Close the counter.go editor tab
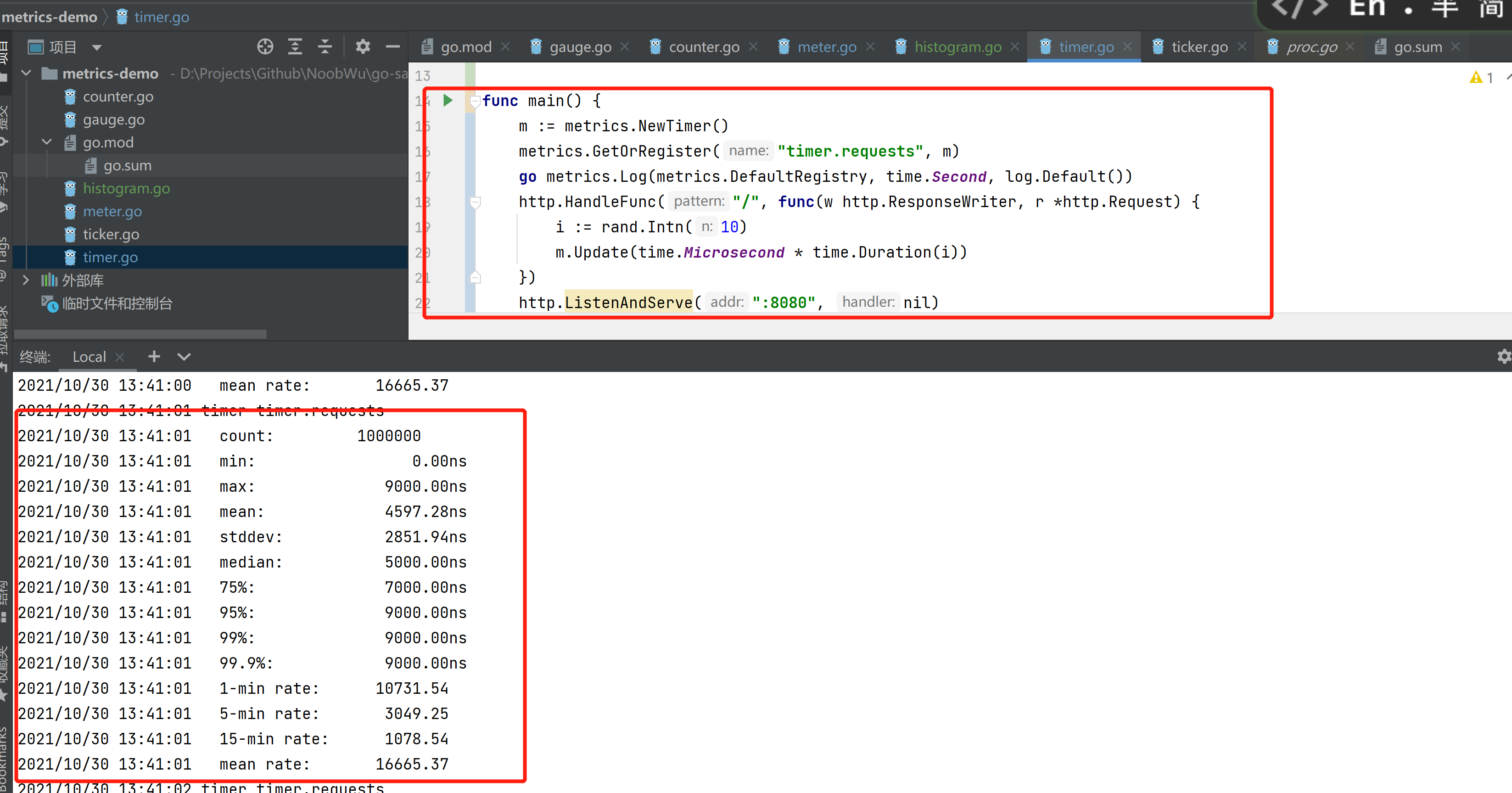 [x=754, y=46]
